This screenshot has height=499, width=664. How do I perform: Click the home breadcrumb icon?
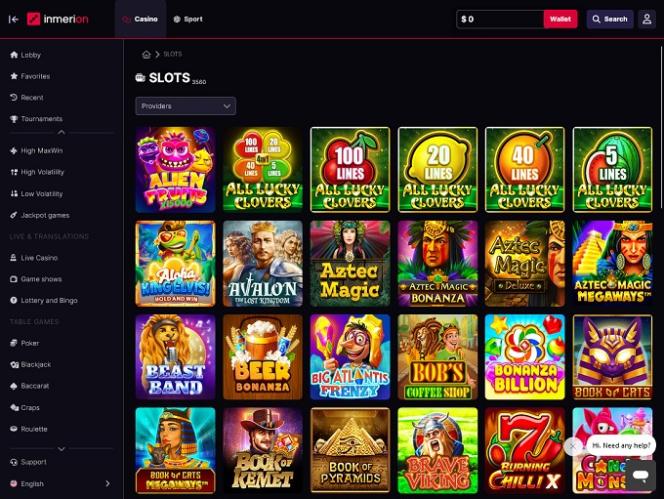coord(146,54)
